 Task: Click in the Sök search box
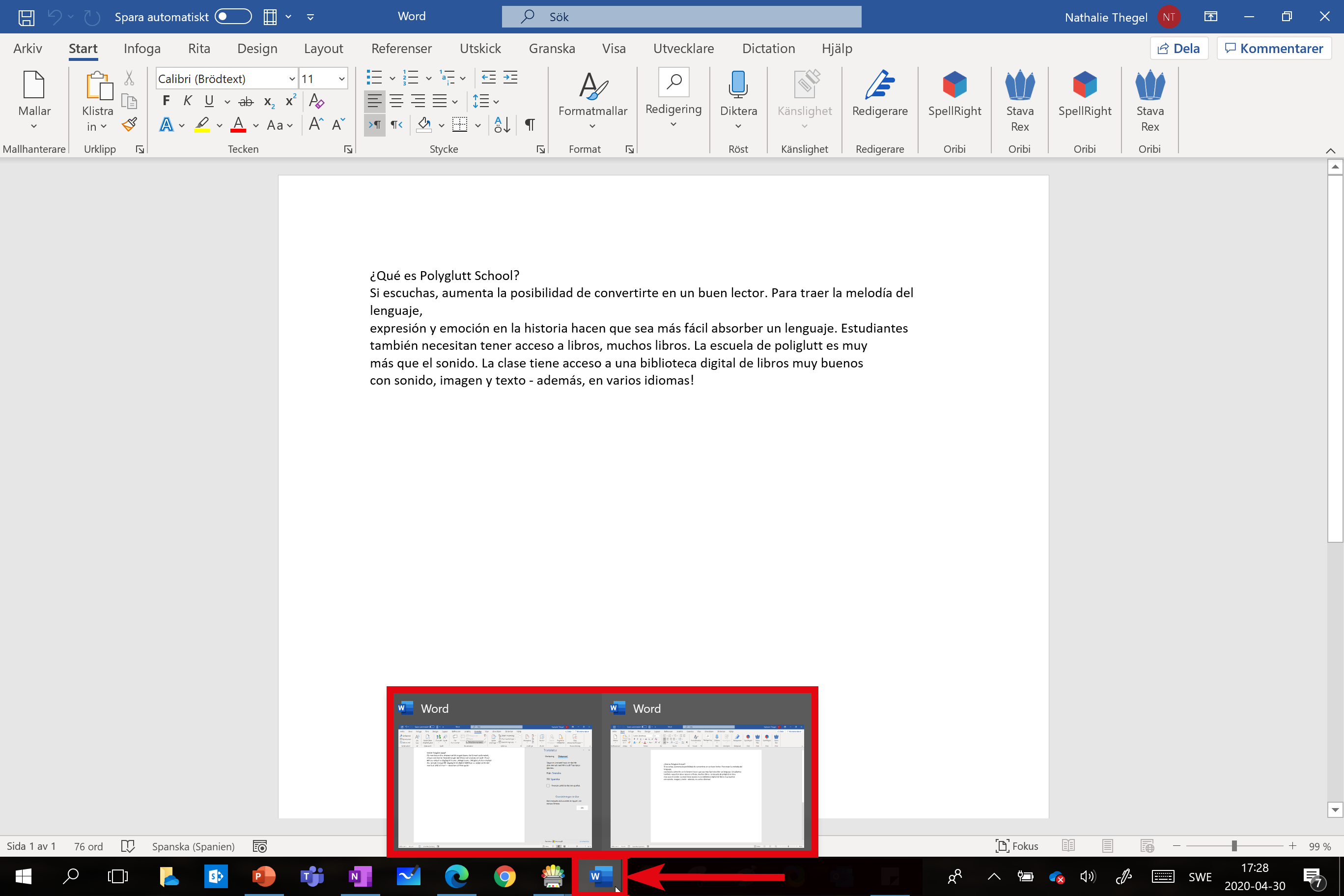(681, 17)
